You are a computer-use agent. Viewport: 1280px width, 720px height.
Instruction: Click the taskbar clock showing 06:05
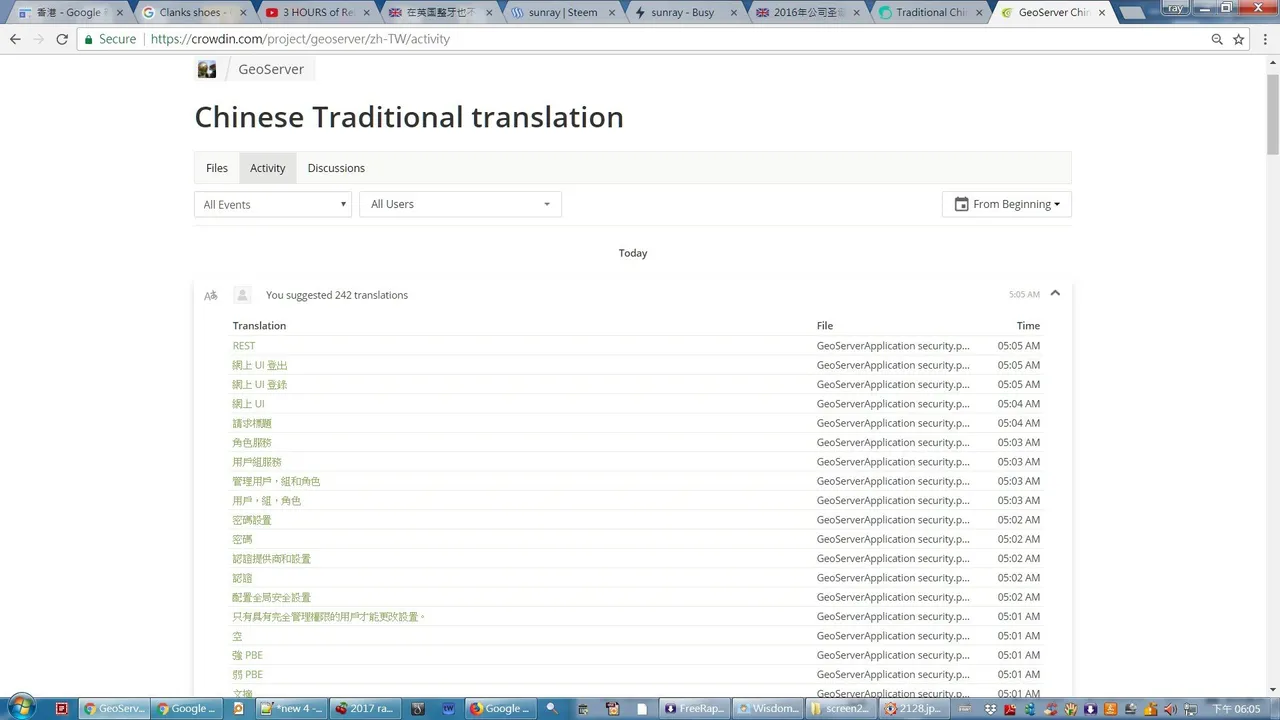1237,708
